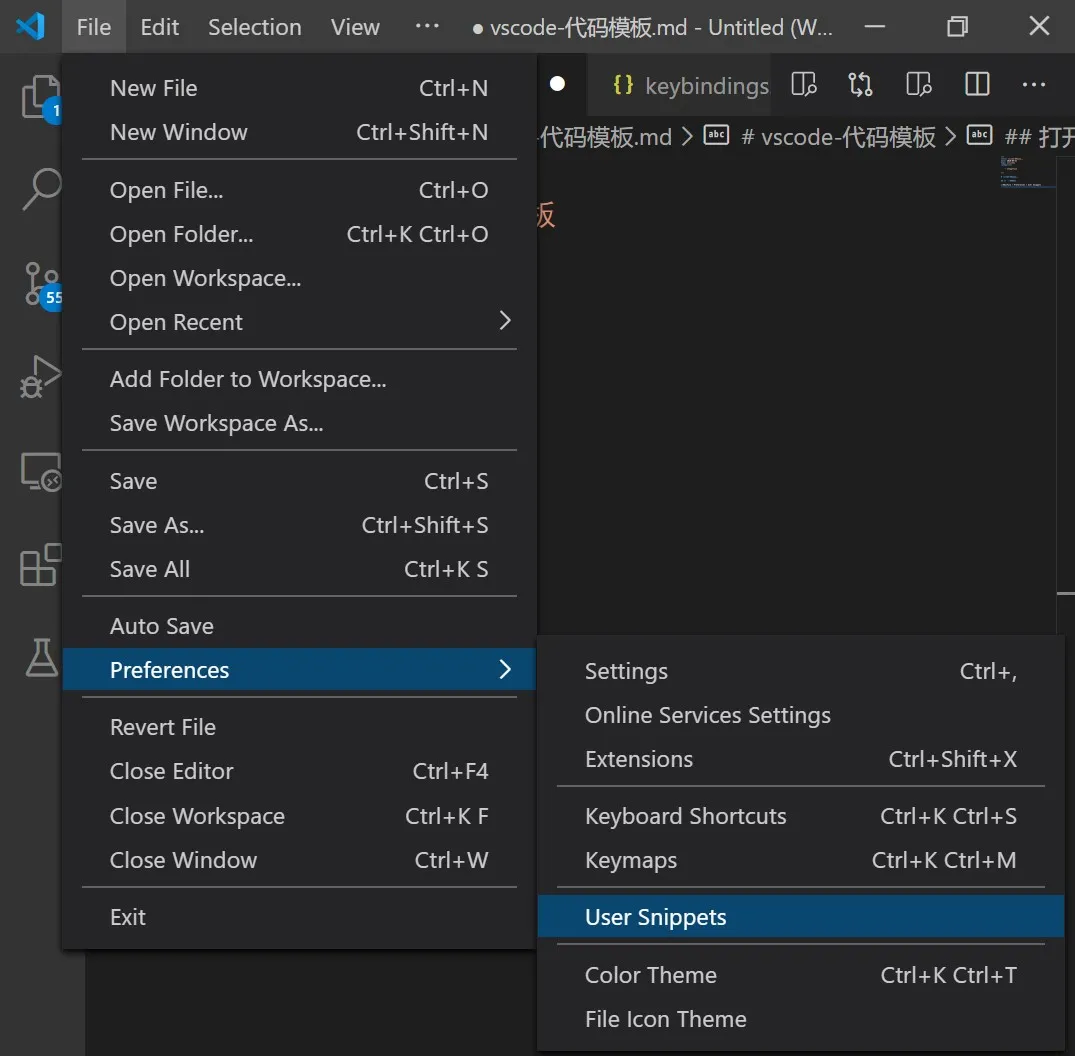Screen dimensions: 1075x1056
Task: Click the compare changes arrows icon
Action: click(860, 85)
